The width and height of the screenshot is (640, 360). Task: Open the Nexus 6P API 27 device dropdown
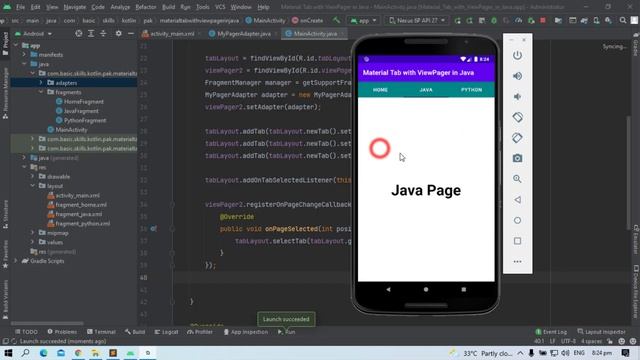click(x=417, y=20)
